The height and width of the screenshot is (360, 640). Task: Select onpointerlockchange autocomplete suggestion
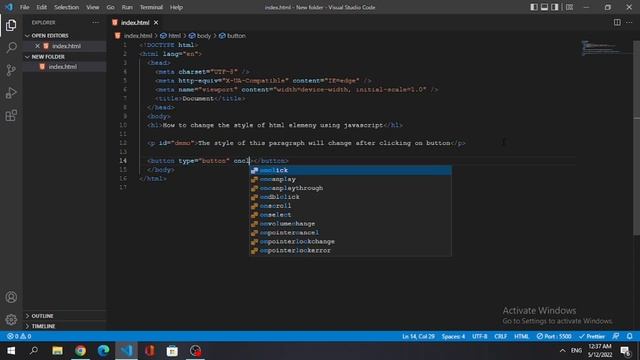click(351, 242)
